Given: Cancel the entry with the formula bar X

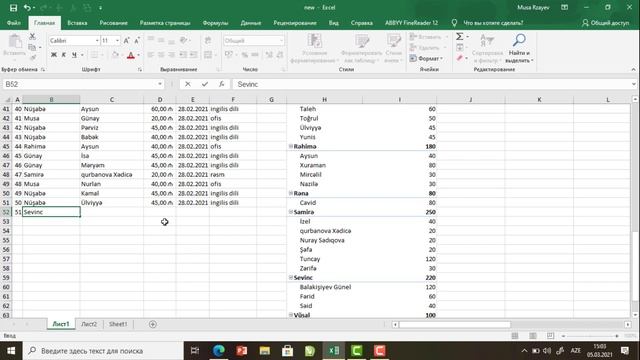Looking at the screenshot, I should (x=187, y=84).
